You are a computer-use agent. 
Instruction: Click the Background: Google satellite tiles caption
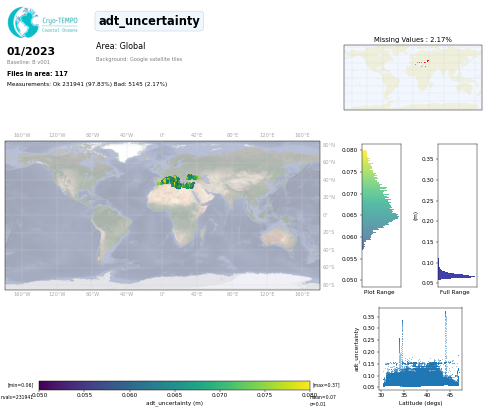point(139,59)
